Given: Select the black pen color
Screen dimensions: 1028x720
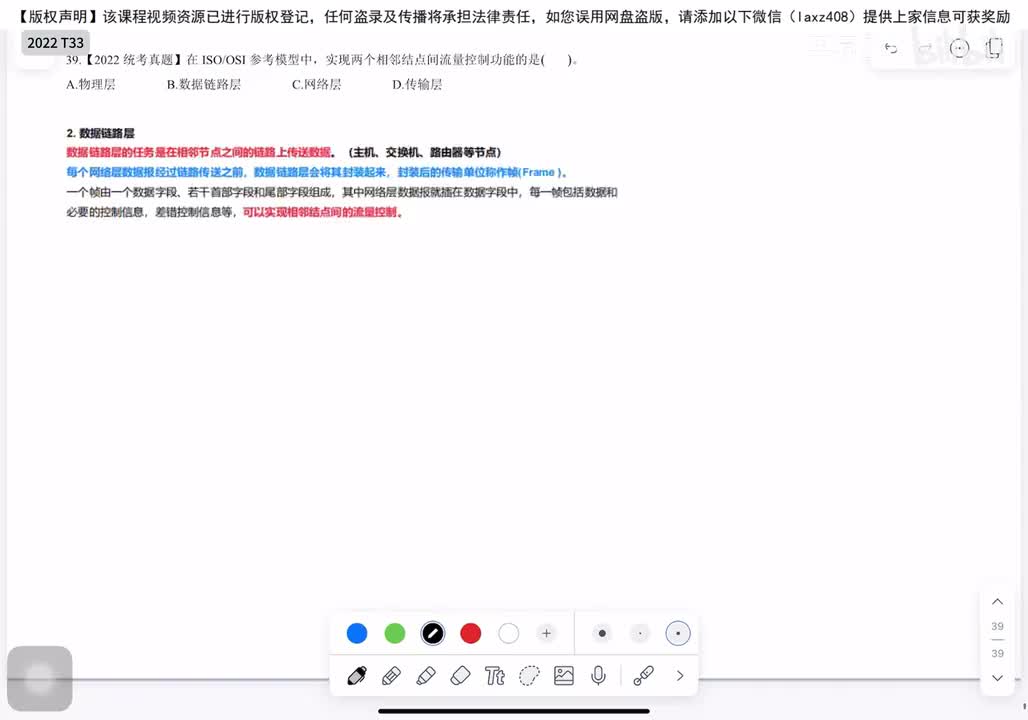Looking at the screenshot, I should (433, 633).
